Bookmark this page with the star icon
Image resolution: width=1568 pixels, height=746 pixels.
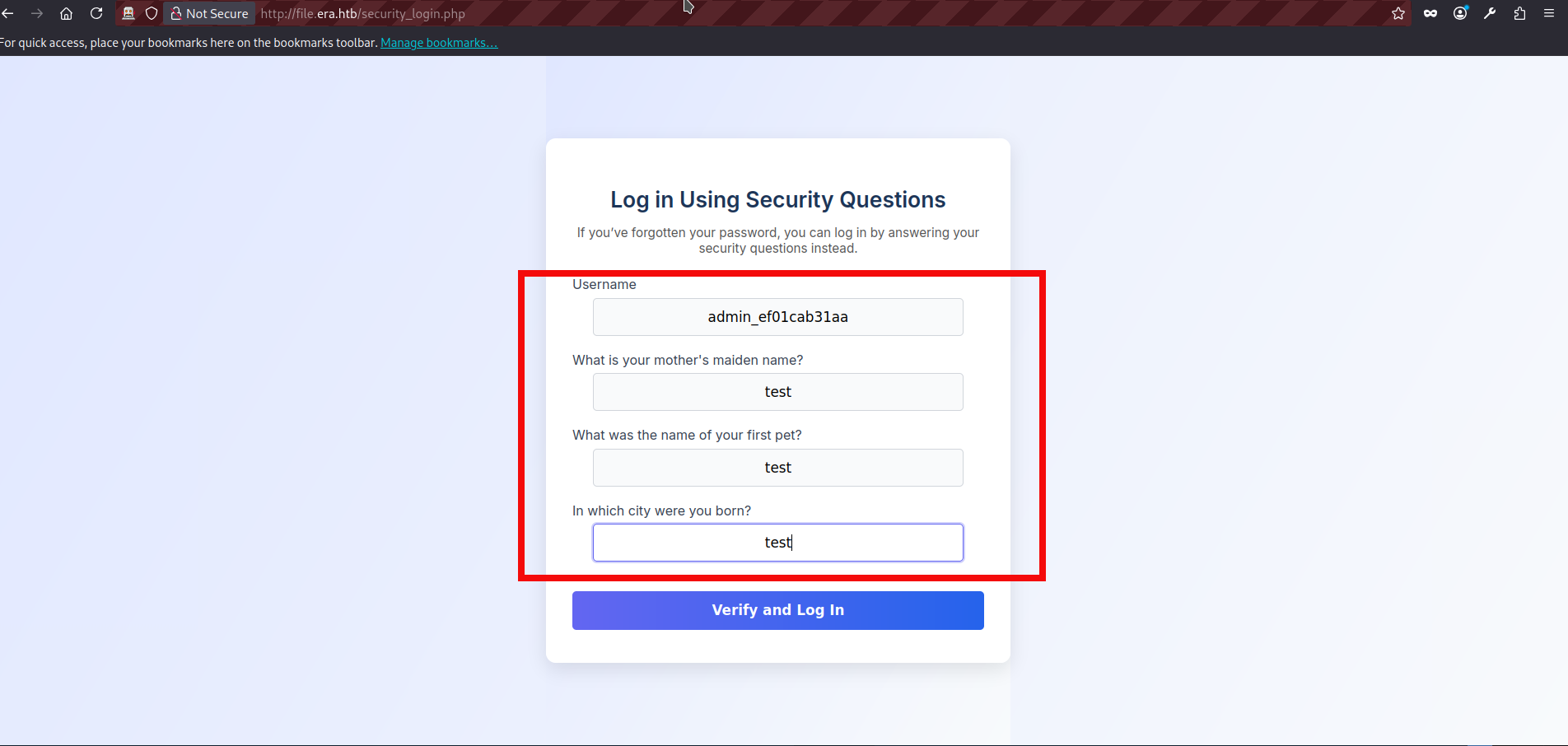point(1398,13)
